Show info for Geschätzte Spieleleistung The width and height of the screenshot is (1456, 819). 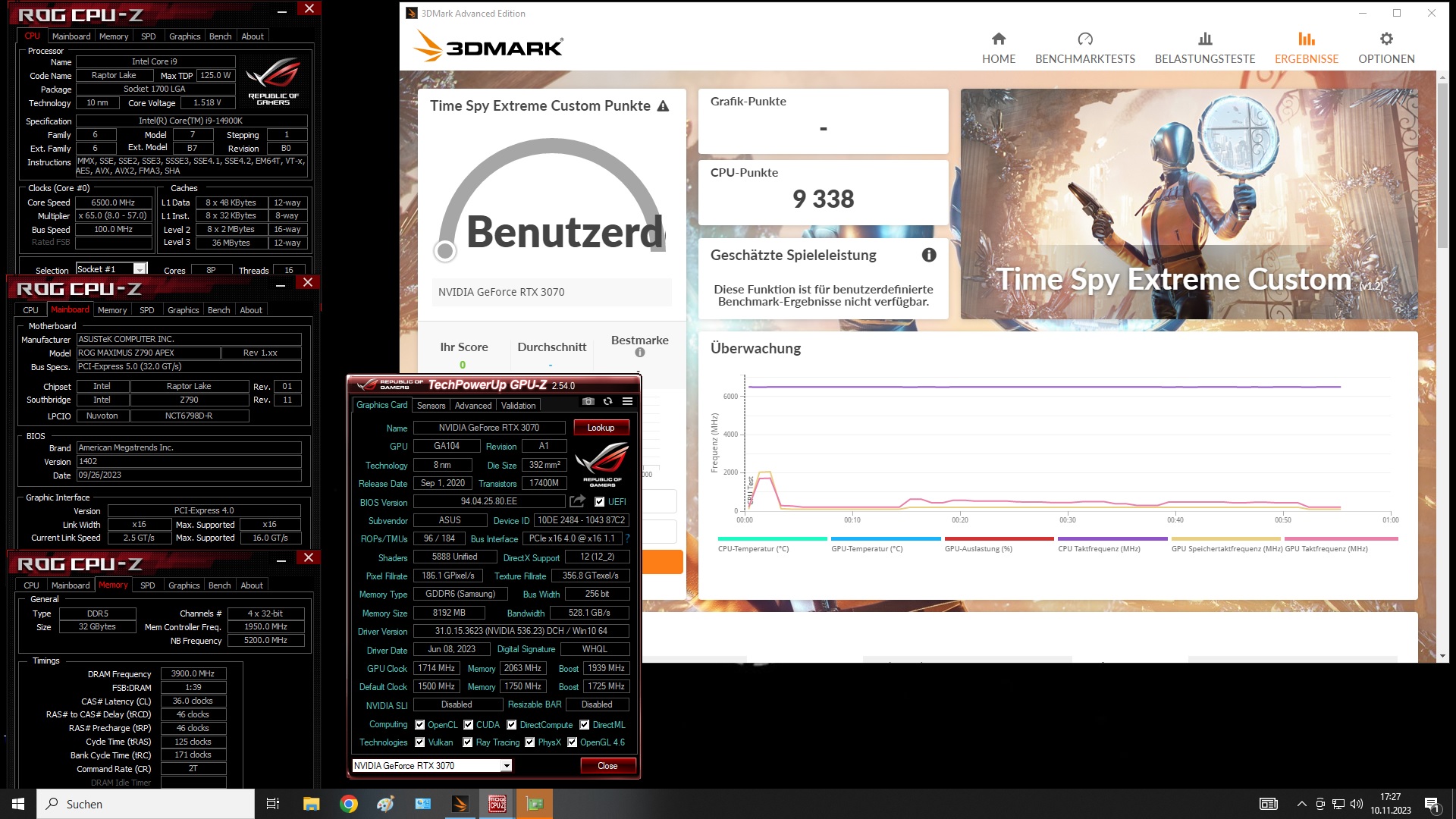click(928, 255)
